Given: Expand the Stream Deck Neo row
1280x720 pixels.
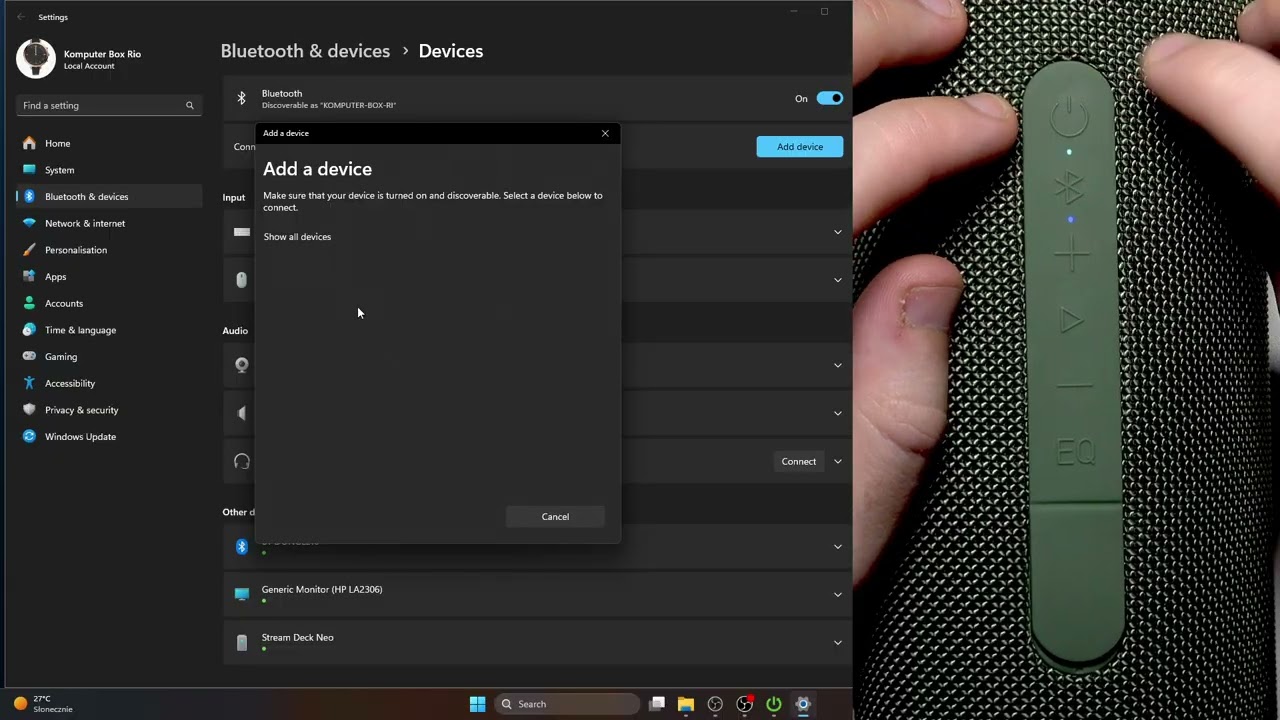Looking at the screenshot, I should (838, 642).
